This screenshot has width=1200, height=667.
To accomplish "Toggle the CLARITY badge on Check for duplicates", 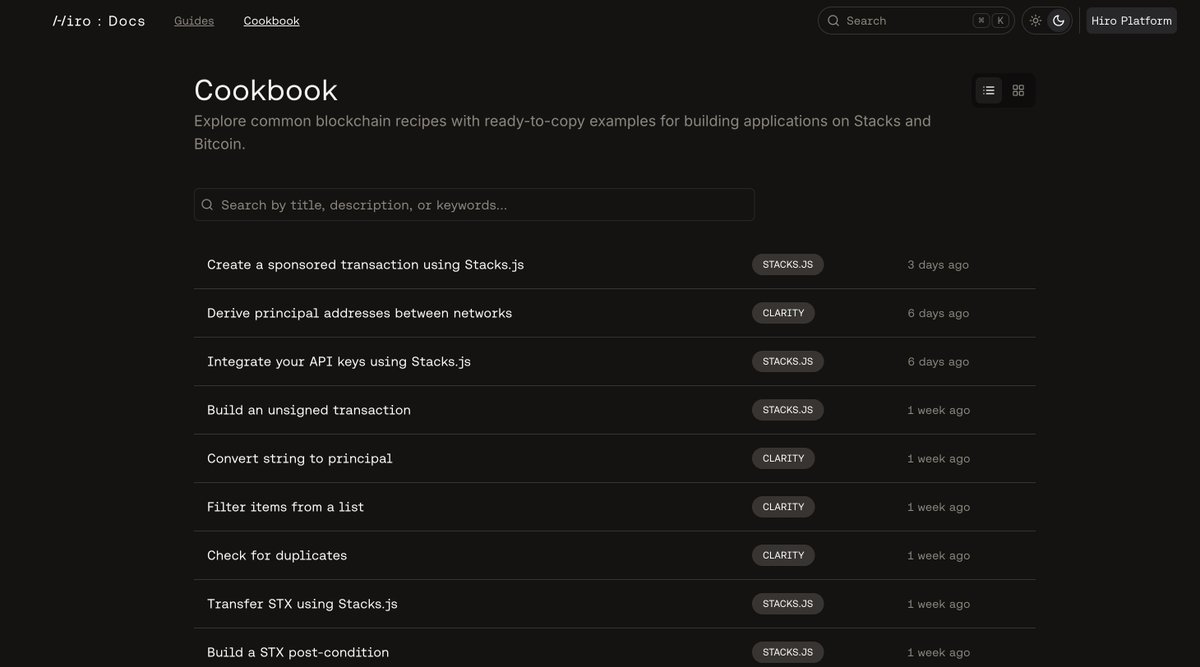I will pyautogui.click(x=783, y=555).
